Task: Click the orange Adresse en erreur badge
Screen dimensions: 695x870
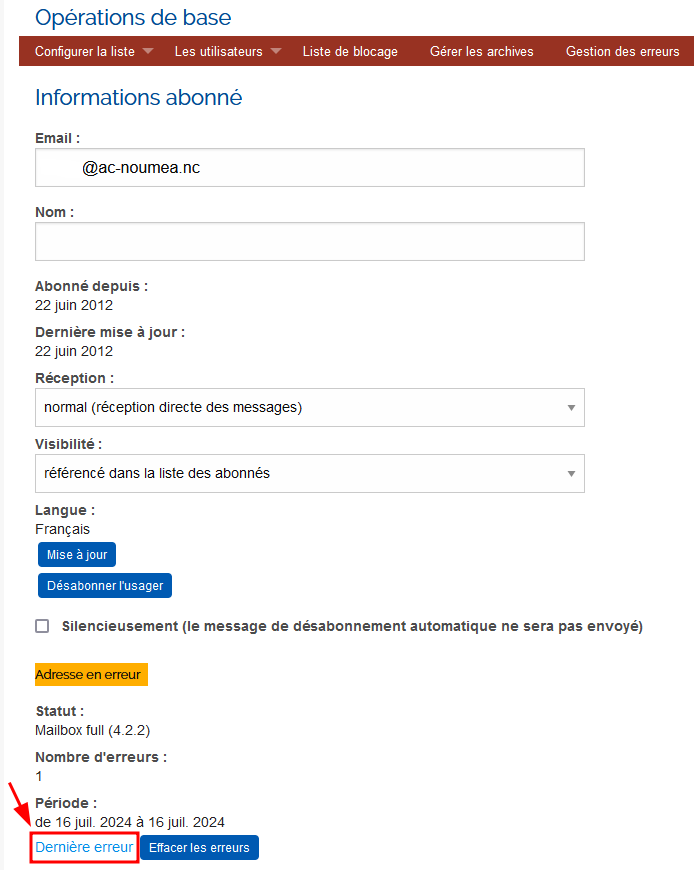Action: (x=91, y=675)
